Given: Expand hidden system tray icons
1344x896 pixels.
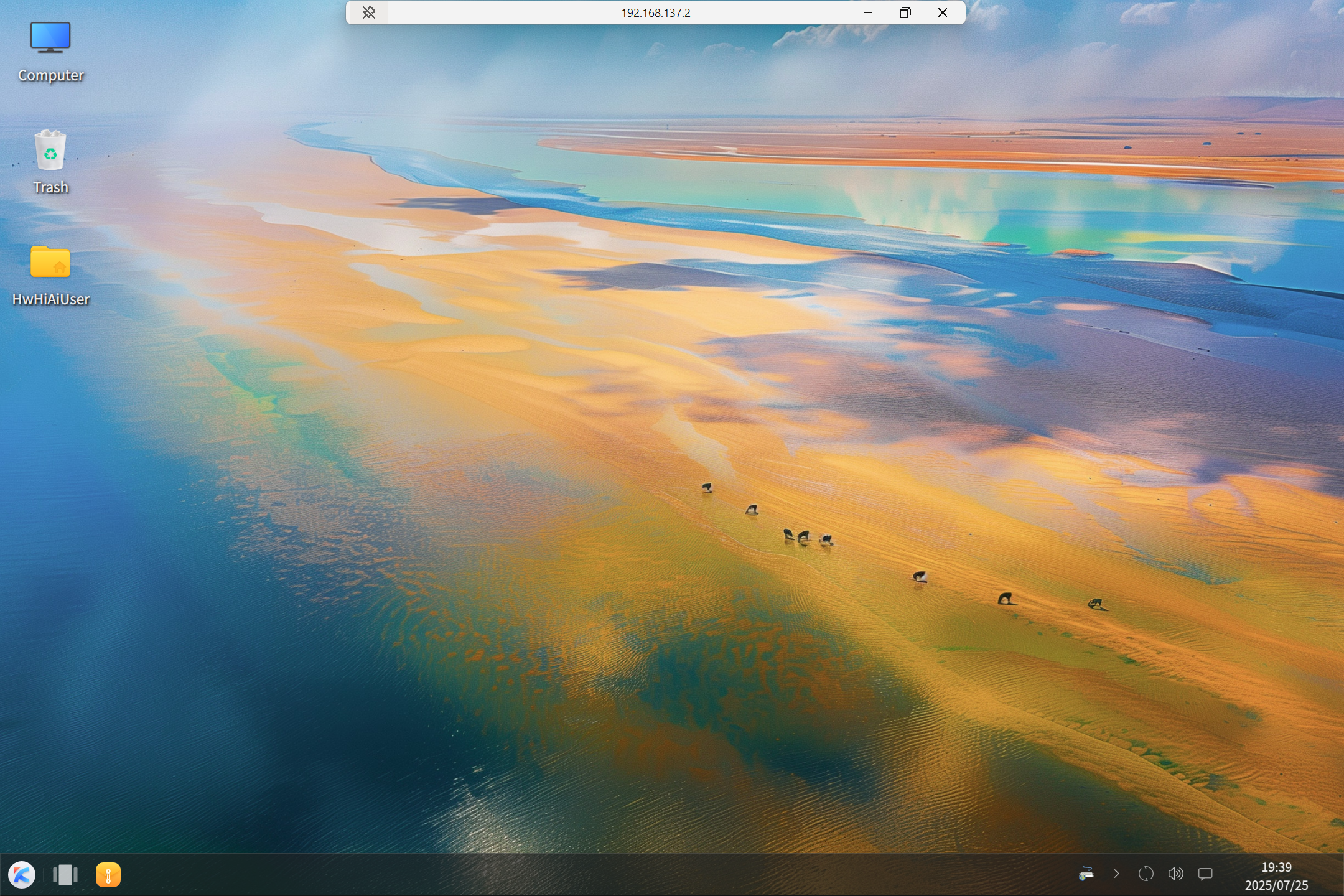Looking at the screenshot, I should (x=1116, y=874).
